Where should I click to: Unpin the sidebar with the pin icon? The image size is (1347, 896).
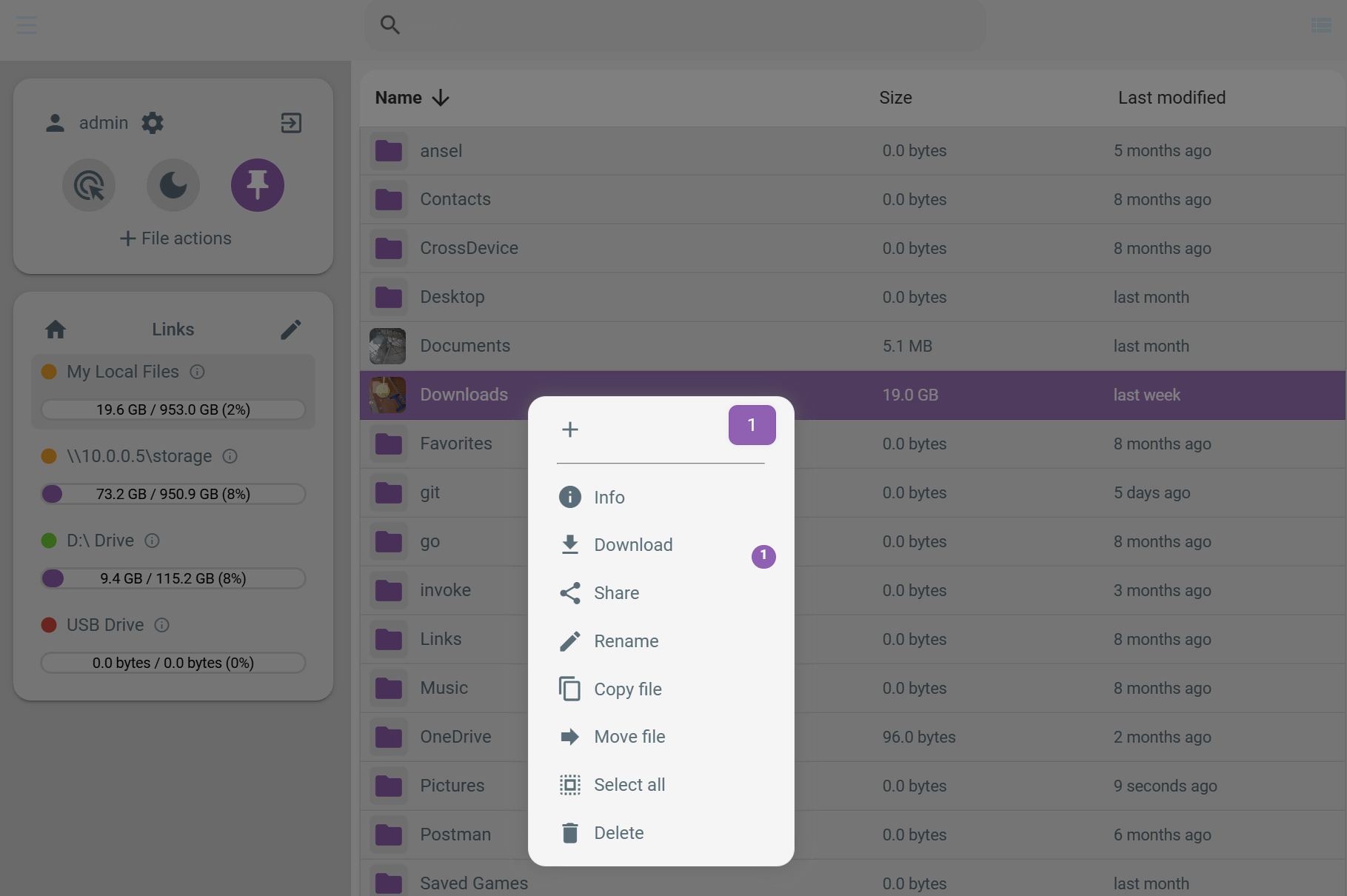pos(257,185)
